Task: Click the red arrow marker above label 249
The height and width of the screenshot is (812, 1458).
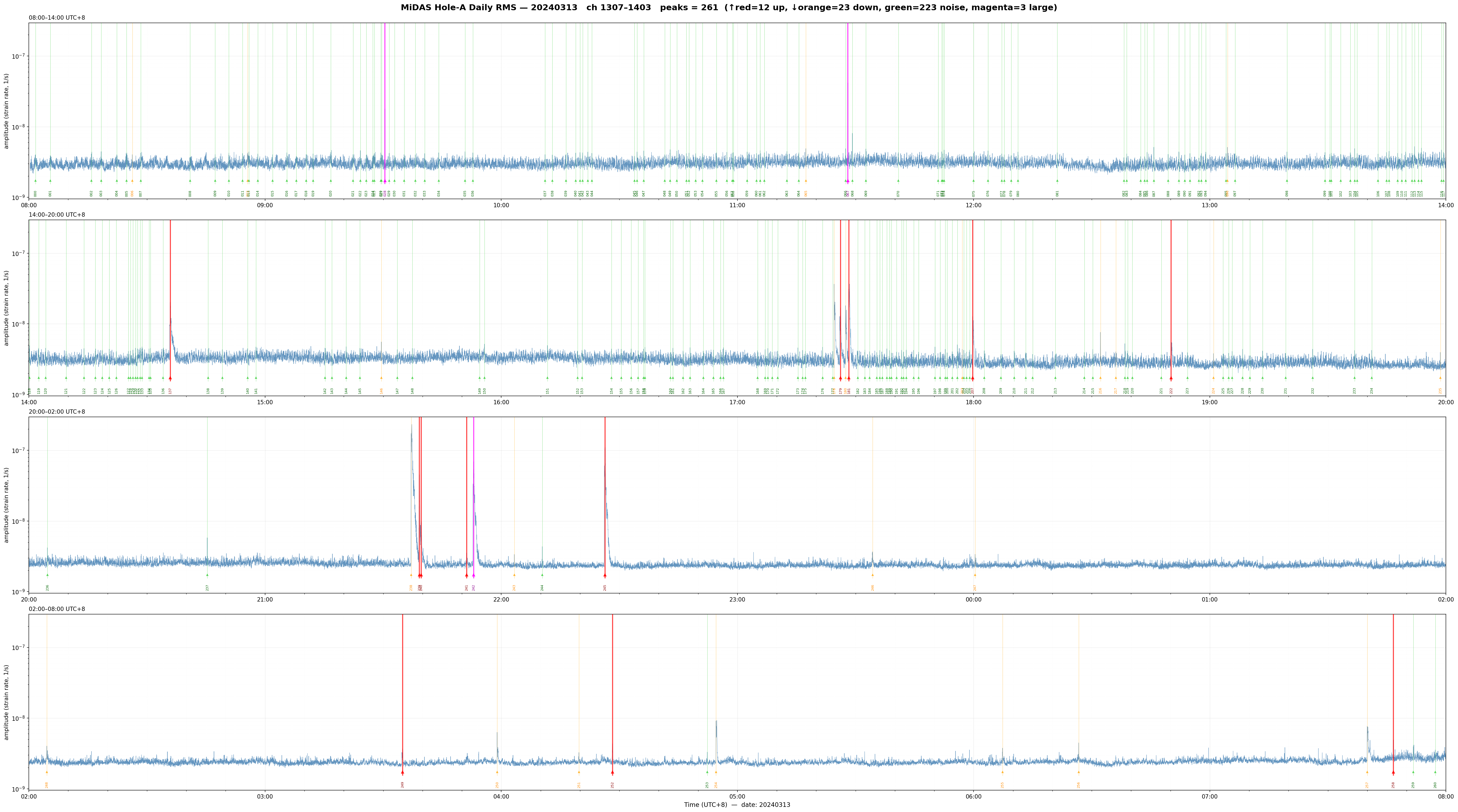Action: [x=402, y=772]
